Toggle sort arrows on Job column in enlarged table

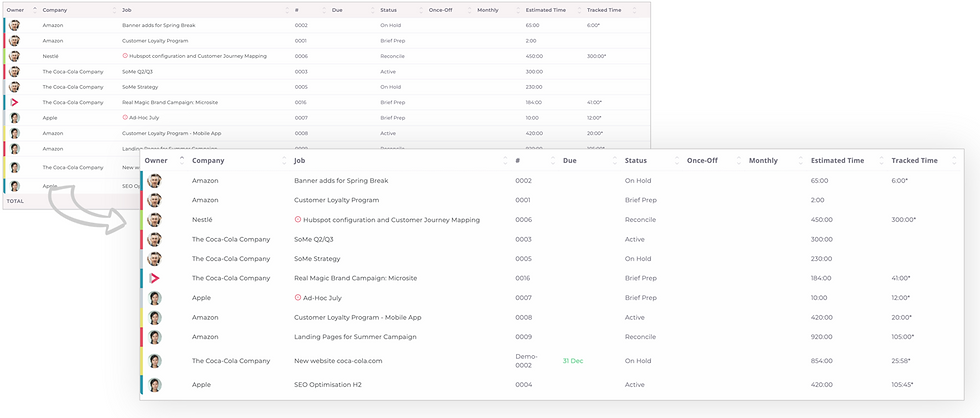505,160
